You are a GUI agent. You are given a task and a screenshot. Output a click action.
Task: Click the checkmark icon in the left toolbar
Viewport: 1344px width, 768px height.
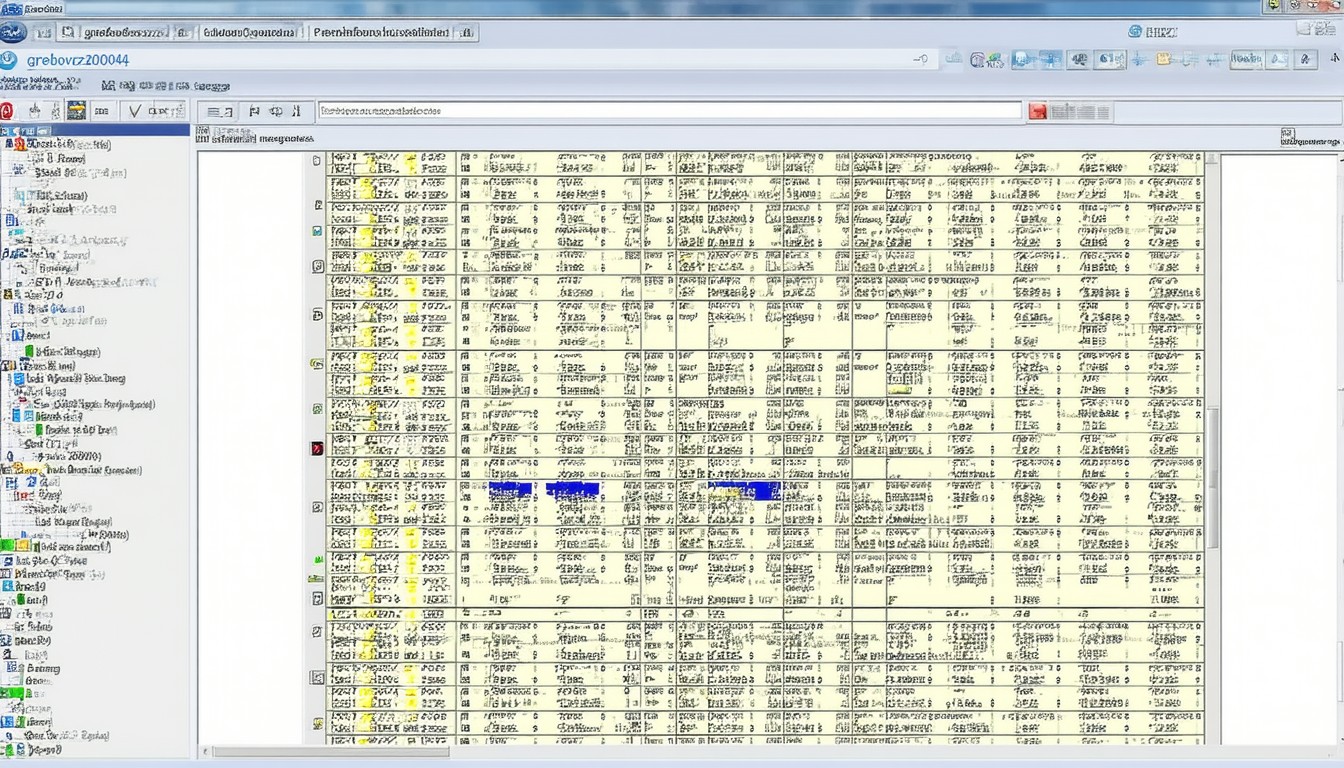pyautogui.click(x=135, y=111)
